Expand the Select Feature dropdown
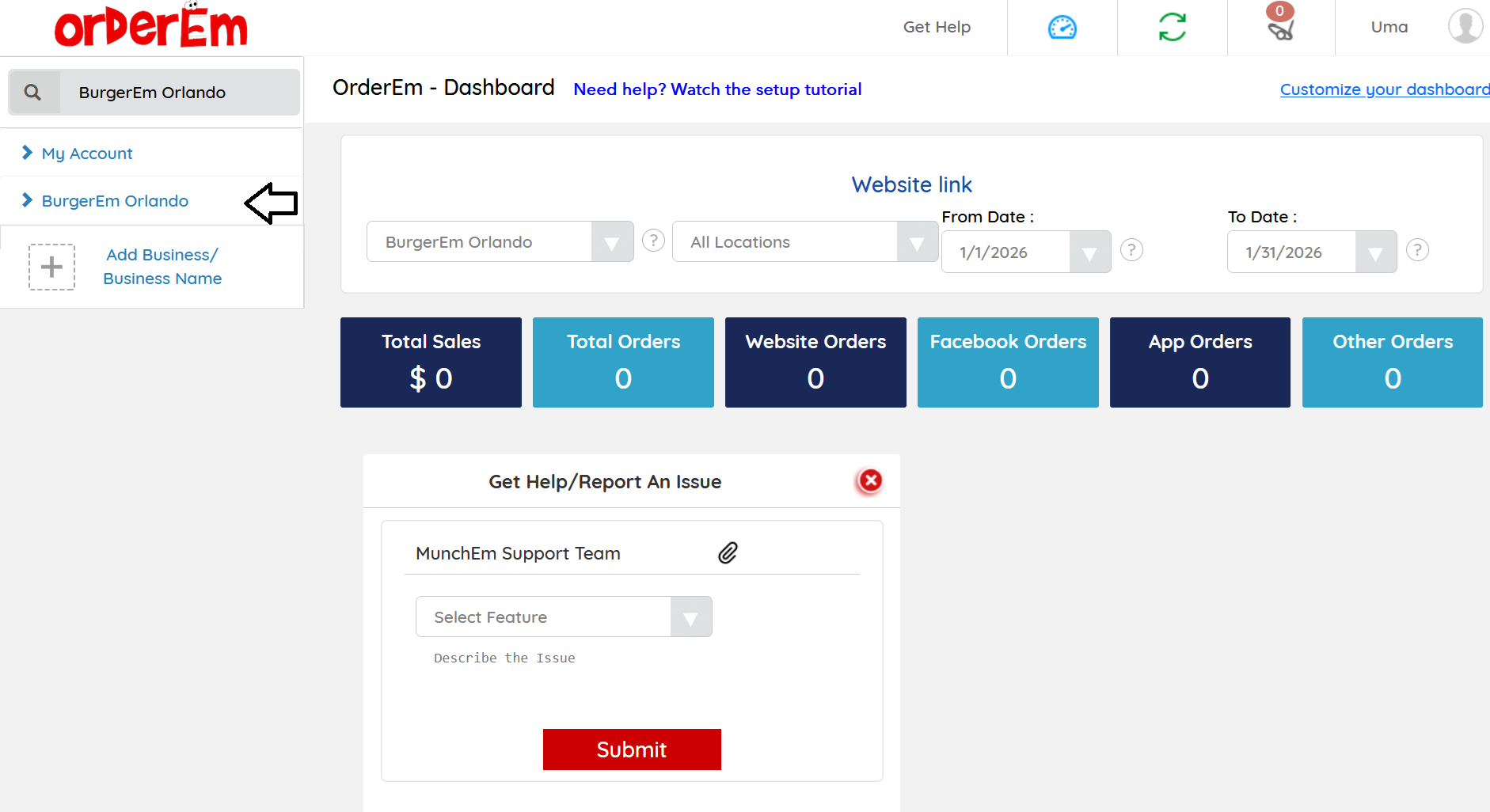 pos(690,617)
